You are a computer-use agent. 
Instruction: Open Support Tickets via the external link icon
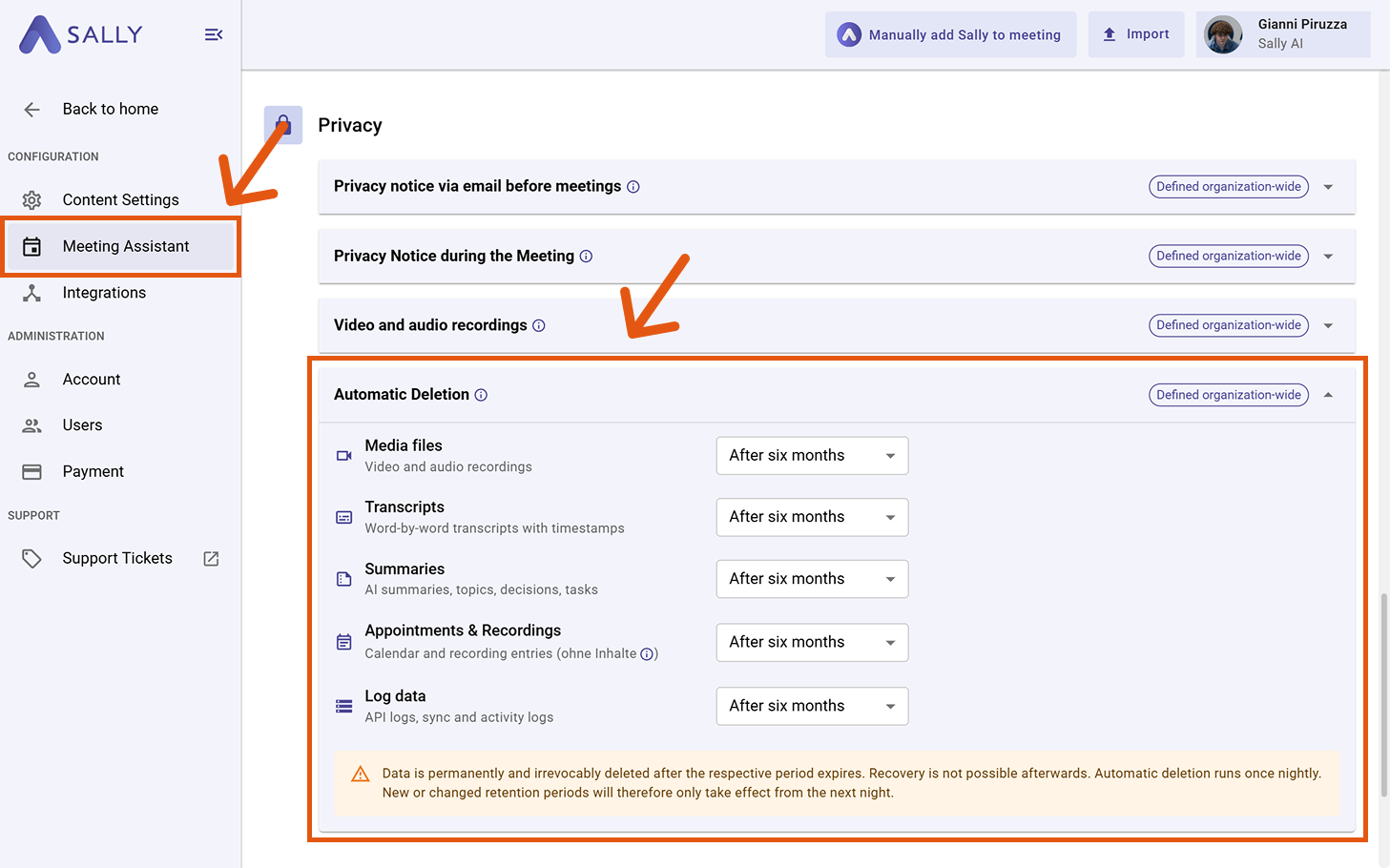210,558
